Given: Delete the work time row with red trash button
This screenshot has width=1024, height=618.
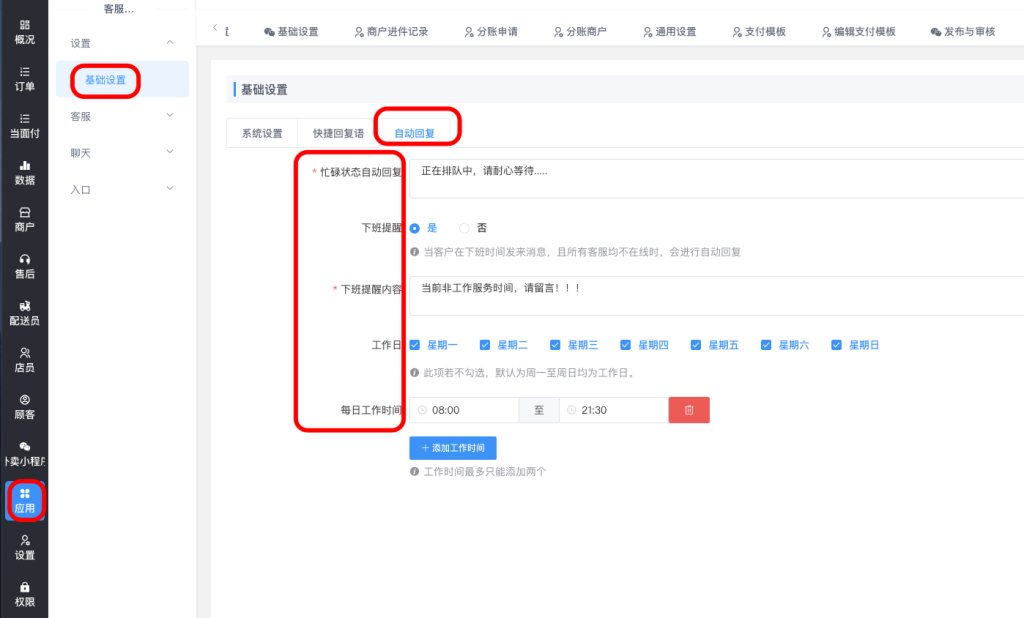Looking at the screenshot, I should (688, 410).
